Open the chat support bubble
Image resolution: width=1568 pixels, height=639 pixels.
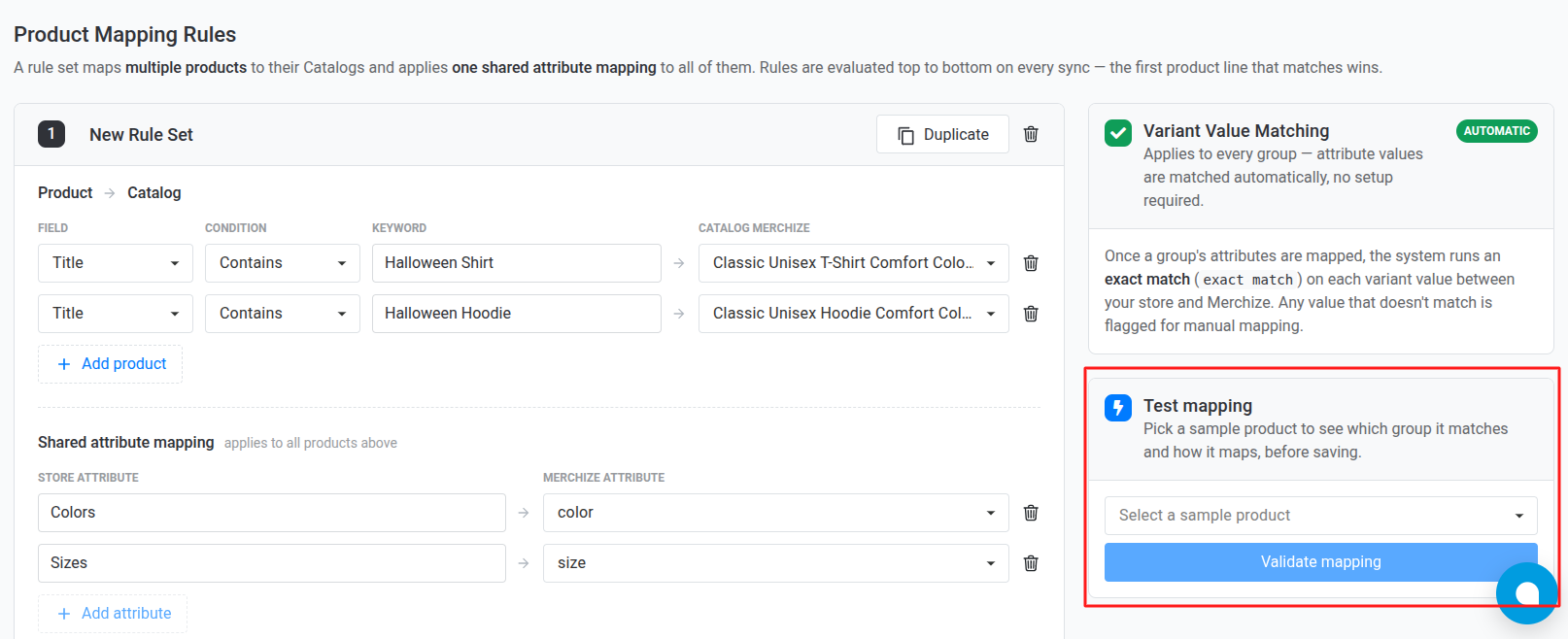click(1526, 593)
